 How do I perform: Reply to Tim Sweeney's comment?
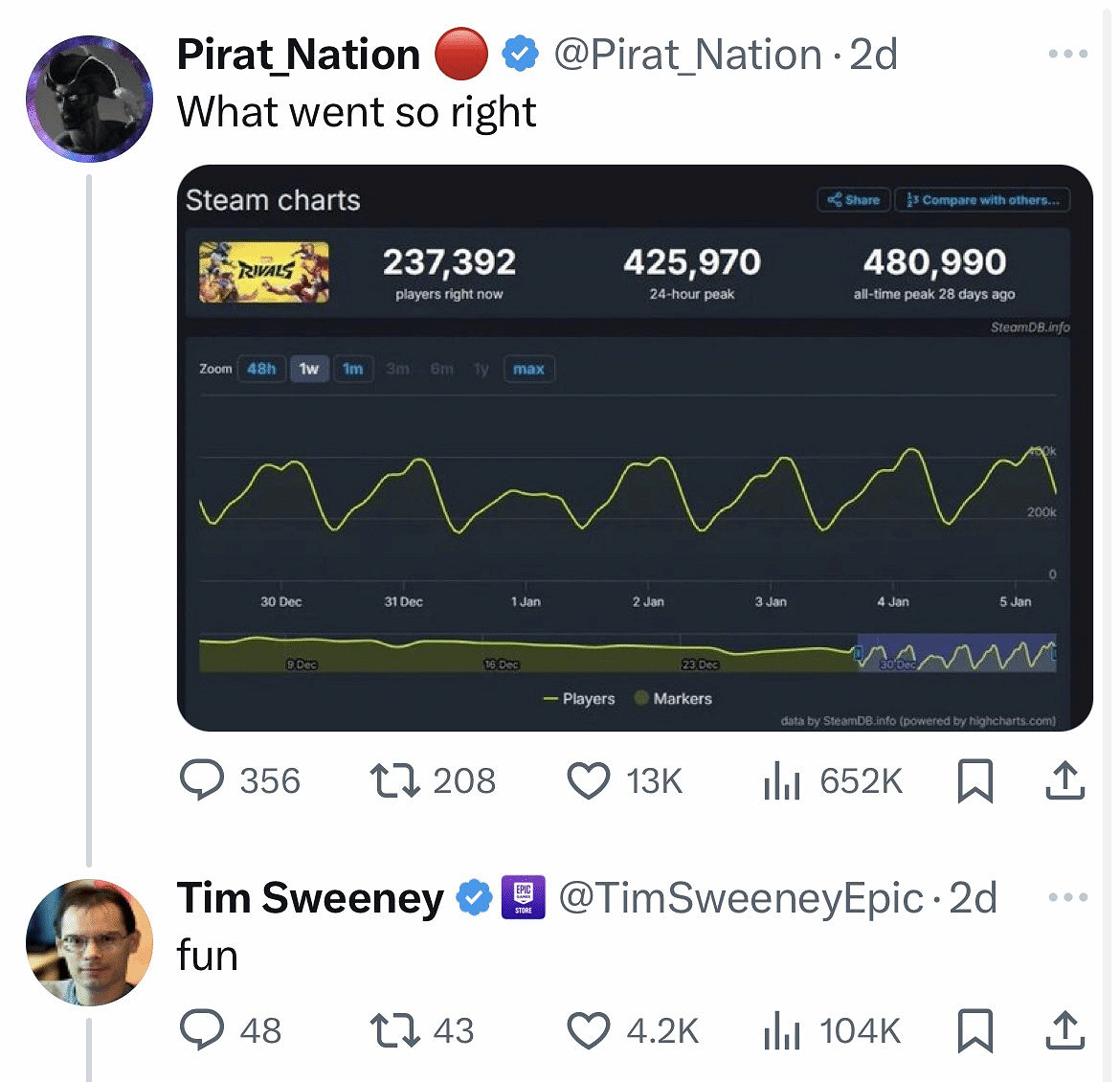pos(203,1030)
